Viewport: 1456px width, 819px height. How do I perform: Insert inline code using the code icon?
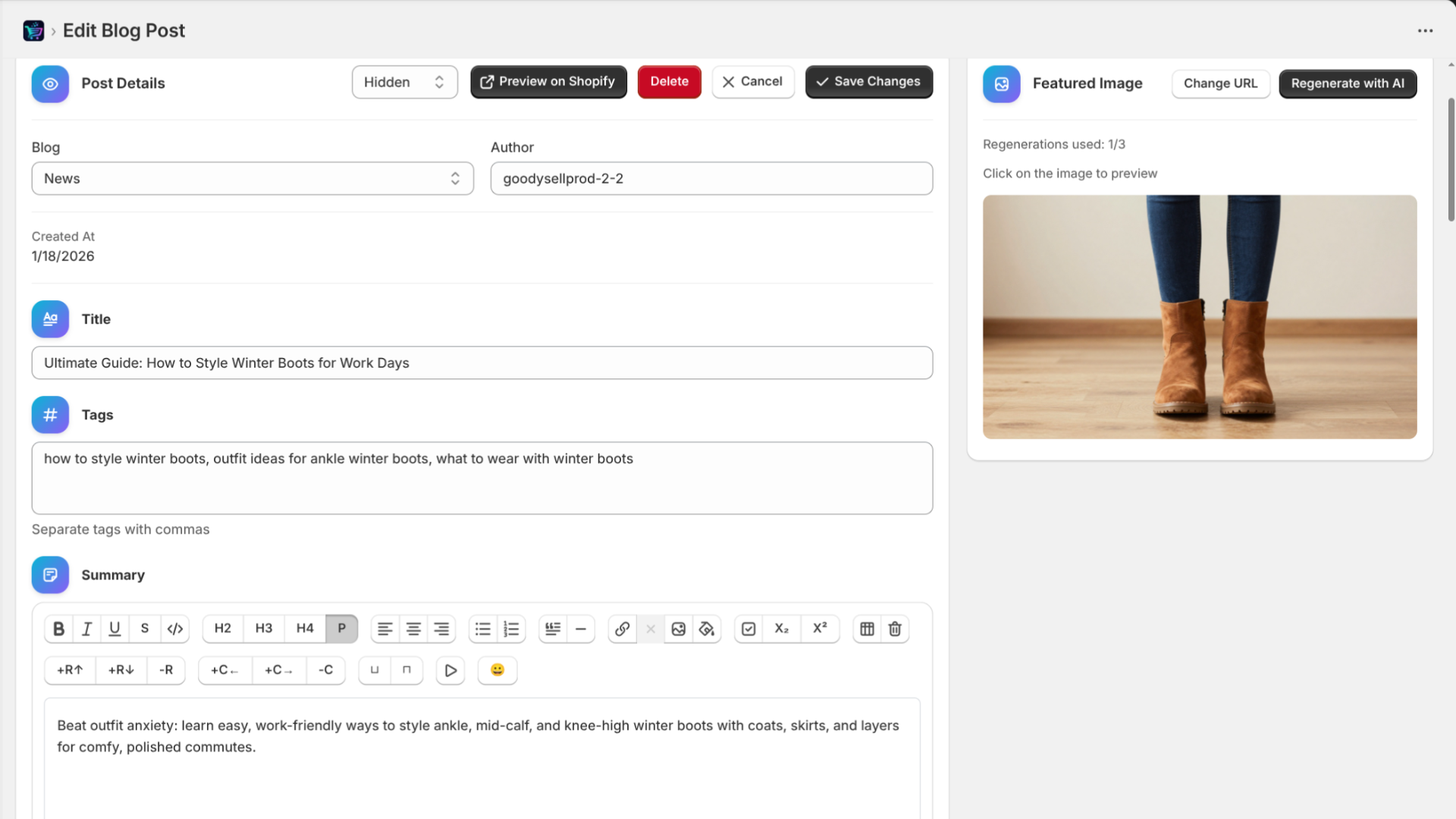(x=174, y=629)
